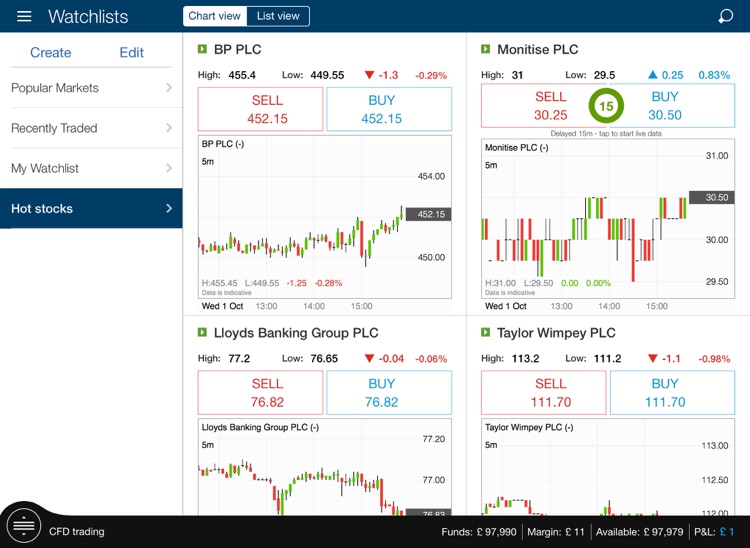This screenshot has width=750, height=548.
Task: Tap the Funds £ 97,990 status entry
Action: click(x=479, y=532)
